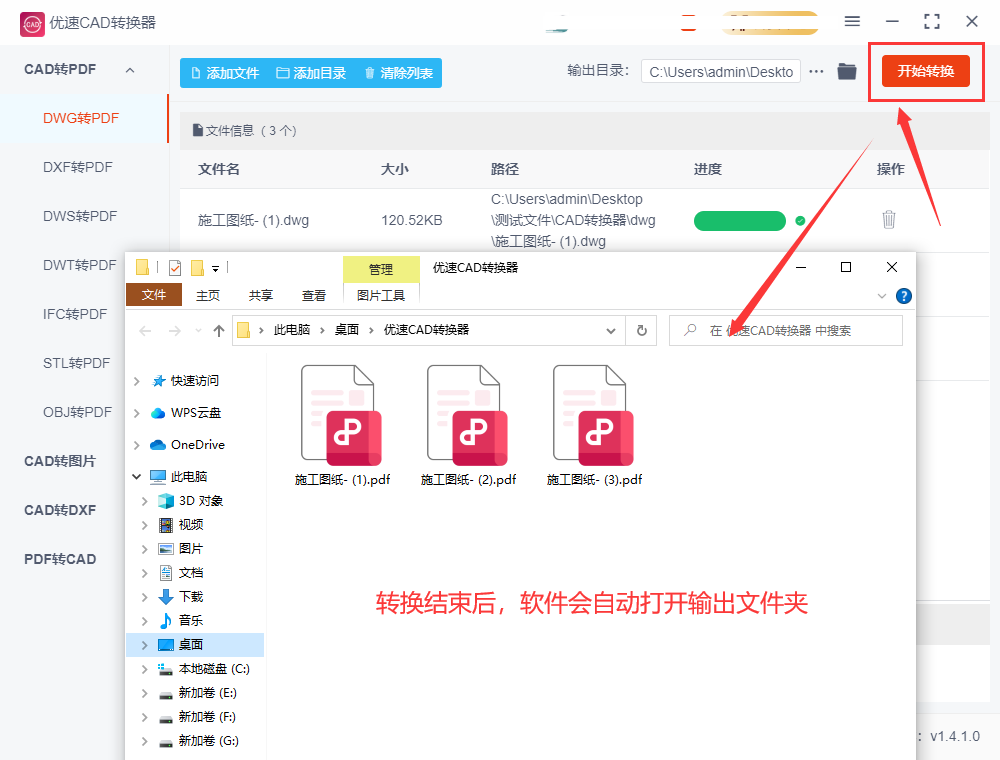Select OBJ转PDF in sidebar
The height and width of the screenshot is (760, 1000).
coord(77,412)
